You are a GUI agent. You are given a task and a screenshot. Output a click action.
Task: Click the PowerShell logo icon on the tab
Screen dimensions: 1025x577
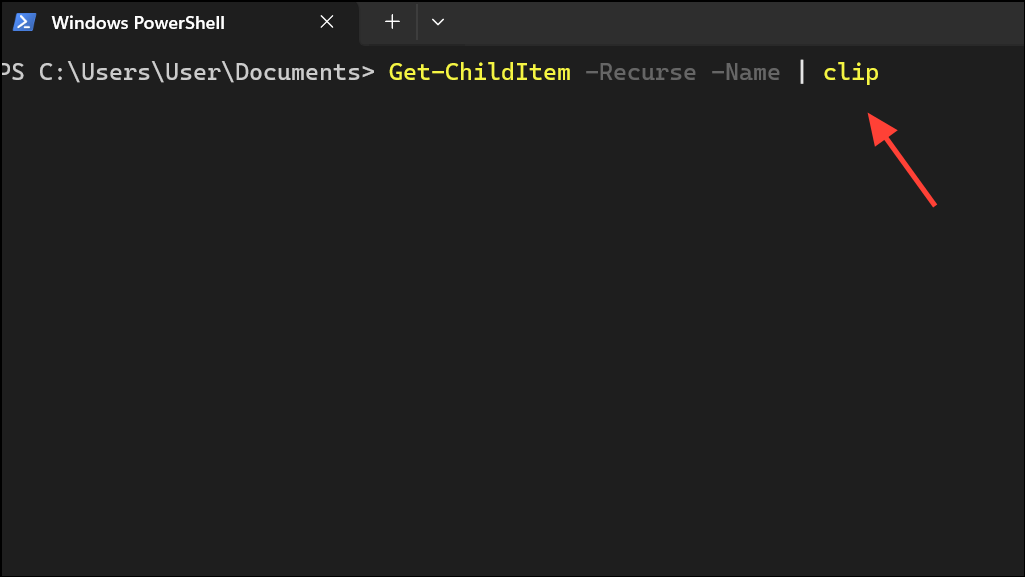23,21
